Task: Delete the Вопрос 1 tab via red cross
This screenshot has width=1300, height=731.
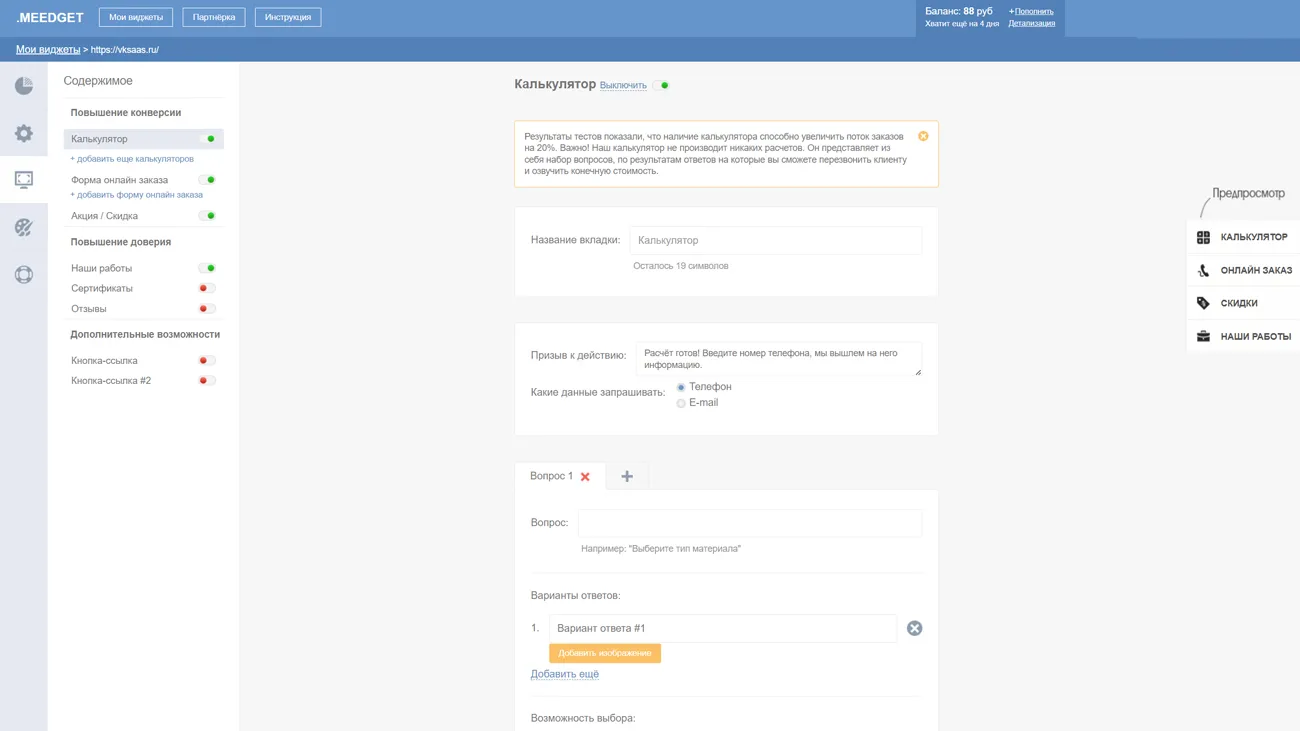Action: [x=585, y=477]
